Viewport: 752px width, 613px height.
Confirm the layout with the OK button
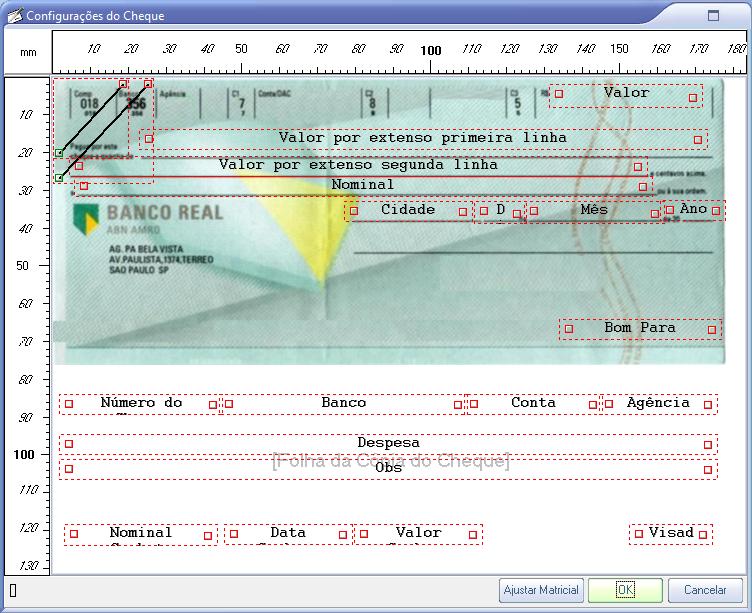pyautogui.click(x=625, y=590)
